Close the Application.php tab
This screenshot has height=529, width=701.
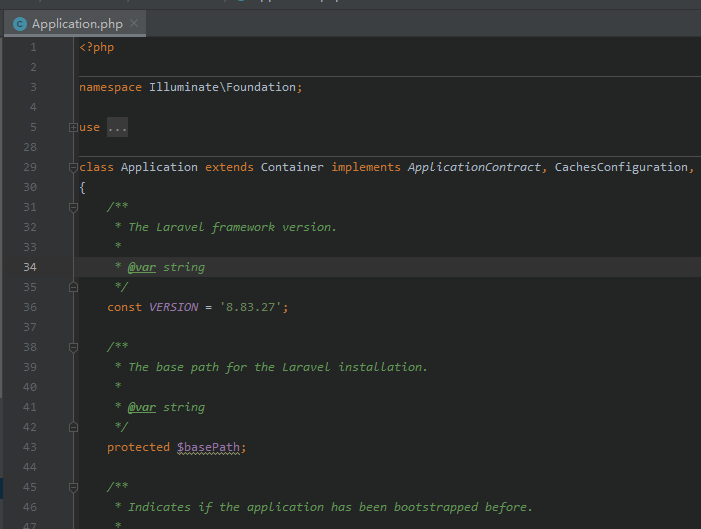tap(134, 23)
